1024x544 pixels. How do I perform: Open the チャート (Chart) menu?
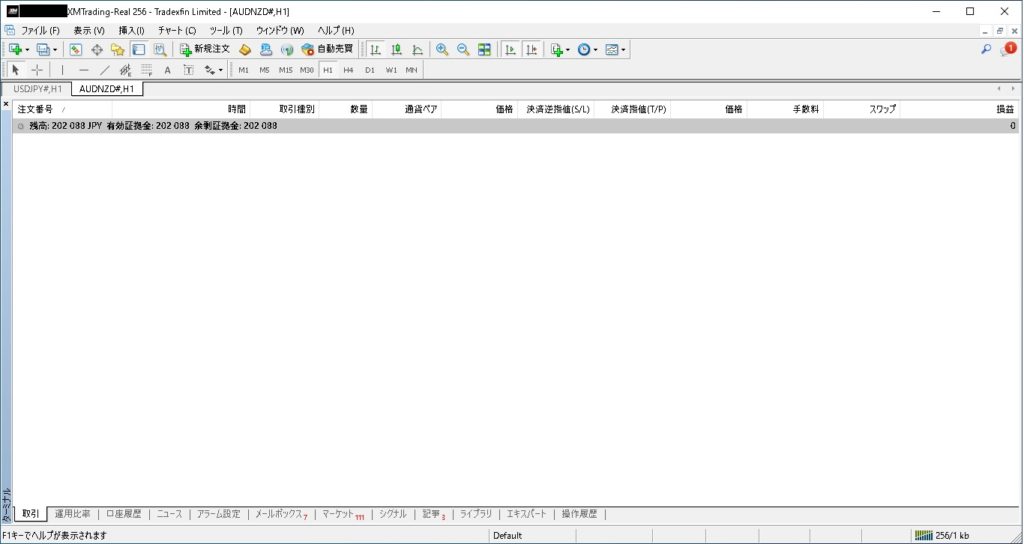pyautogui.click(x=176, y=30)
